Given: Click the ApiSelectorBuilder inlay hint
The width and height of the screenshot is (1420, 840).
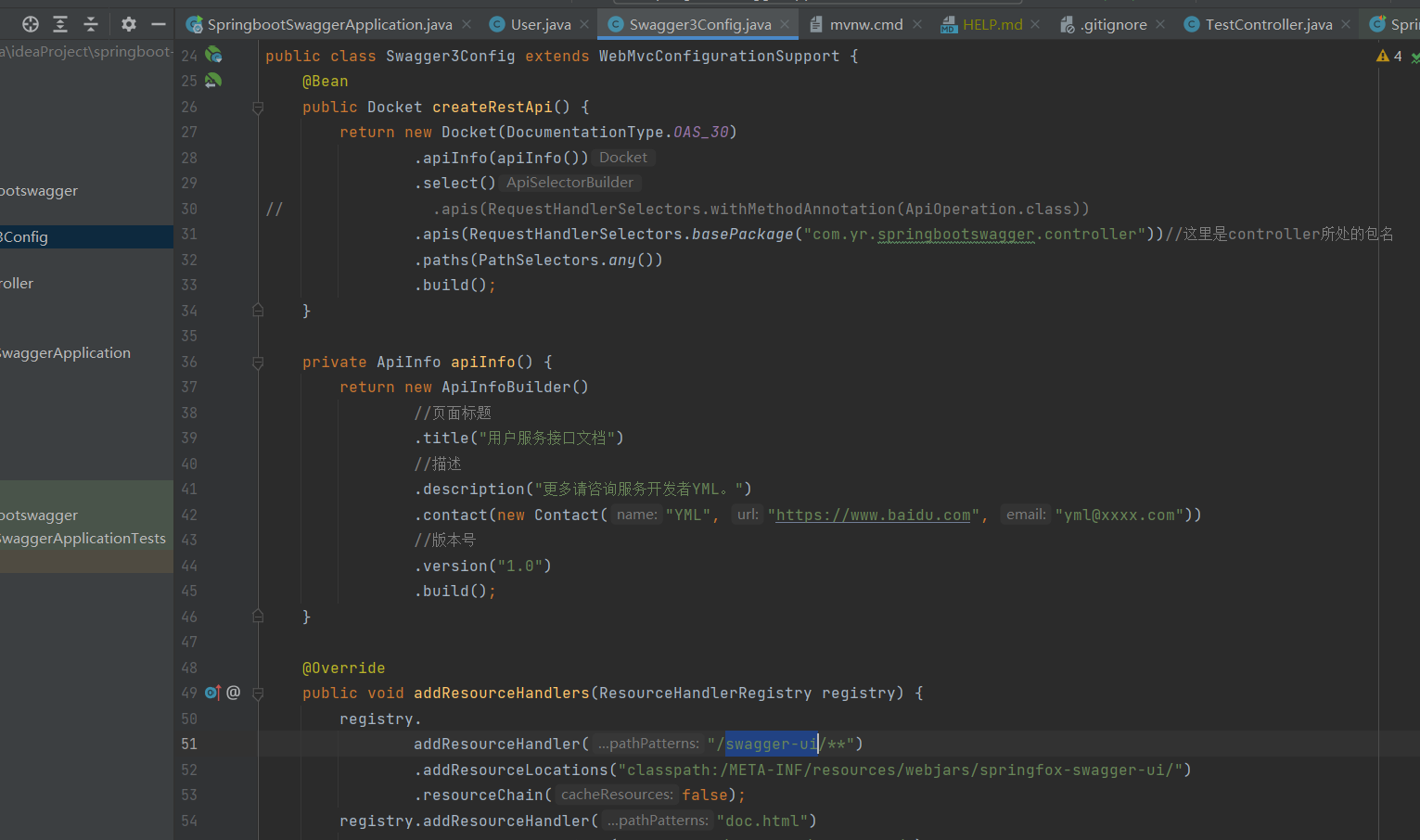Looking at the screenshot, I should pyautogui.click(x=570, y=183).
